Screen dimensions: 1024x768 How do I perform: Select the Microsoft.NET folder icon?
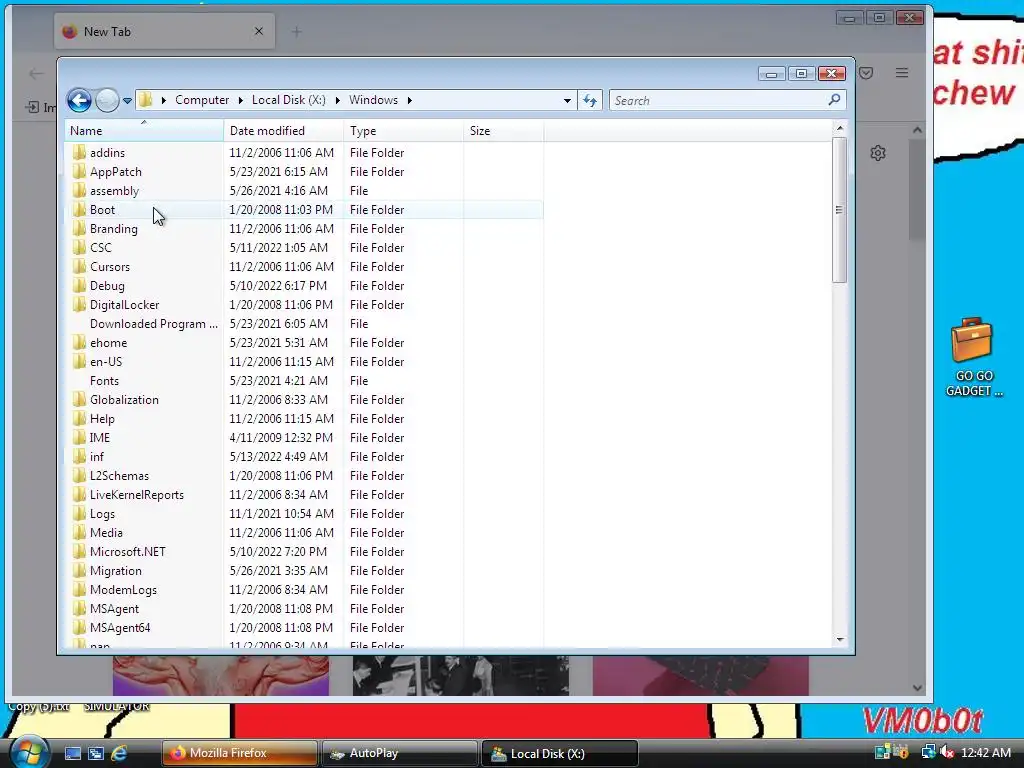pos(79,551)
